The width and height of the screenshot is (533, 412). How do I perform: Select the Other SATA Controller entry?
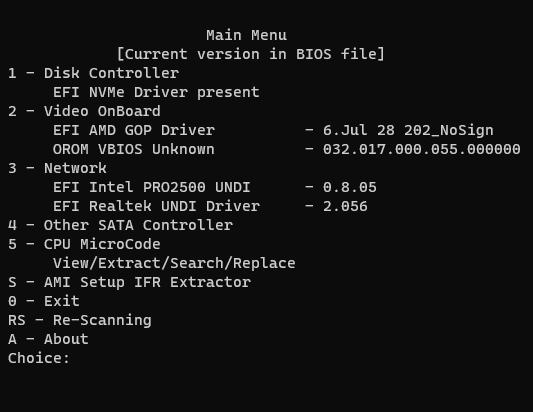coord(120,225)
